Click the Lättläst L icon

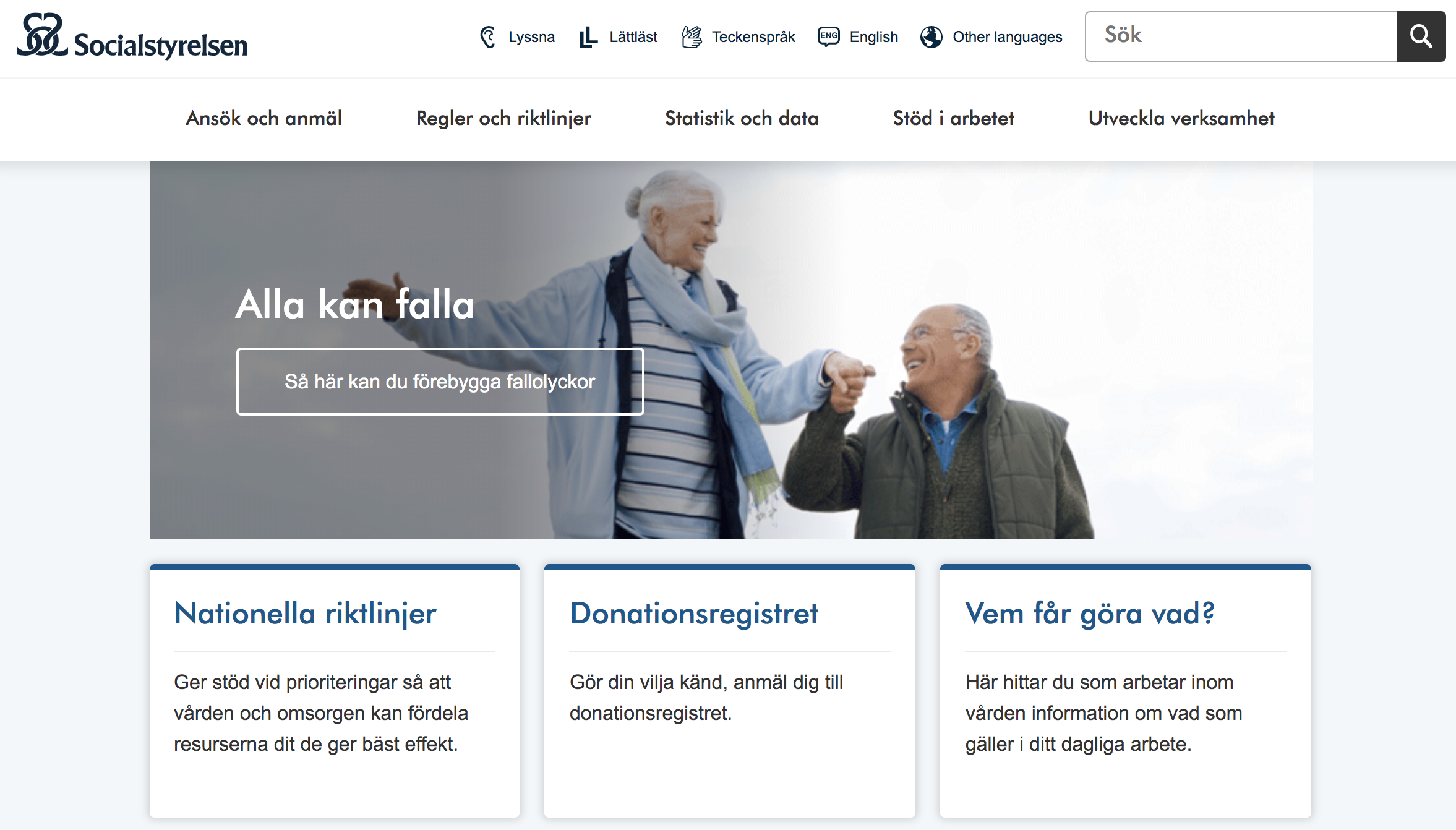click(588, 37)
